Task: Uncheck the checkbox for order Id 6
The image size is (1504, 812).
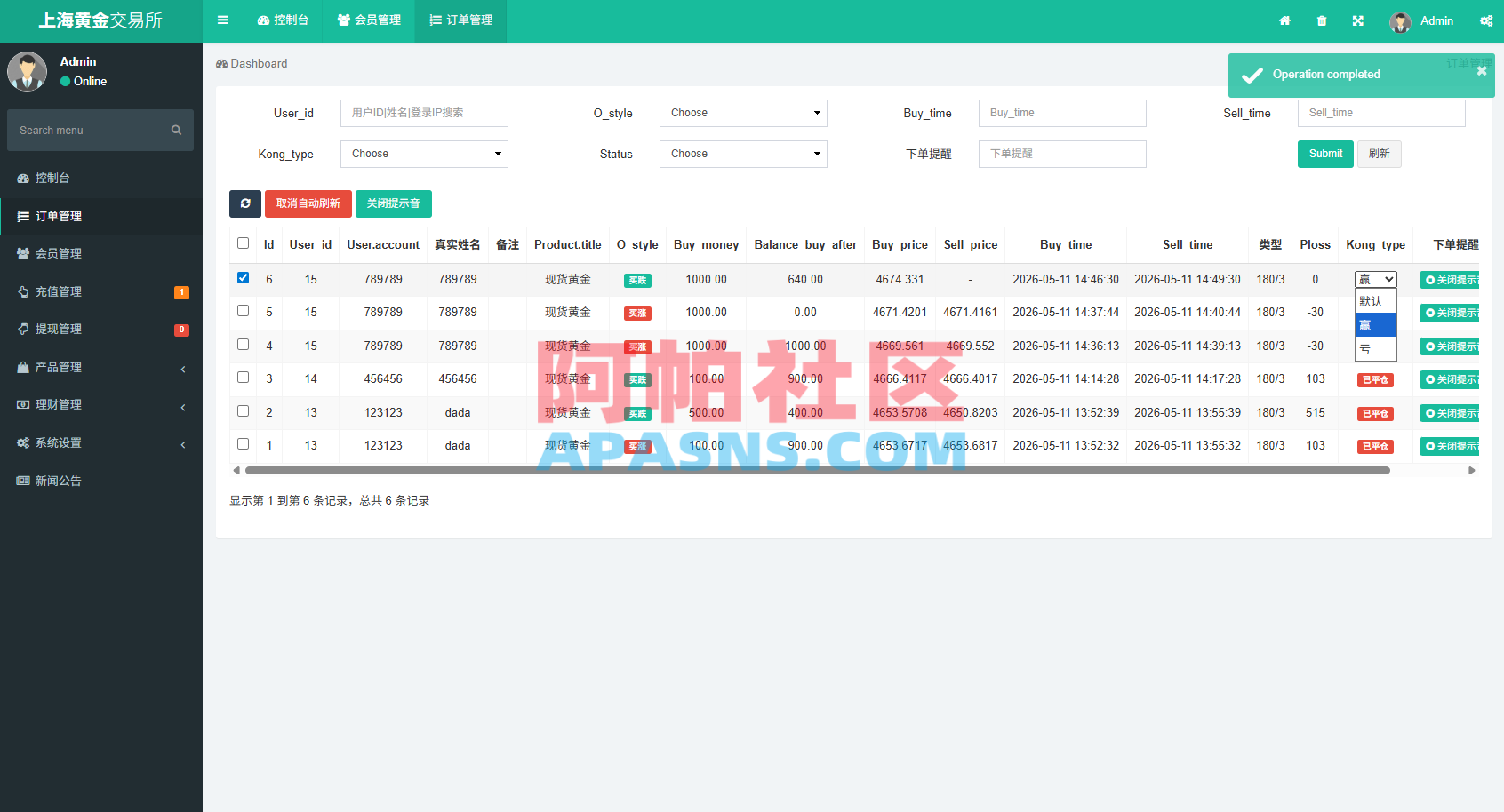Action: point(243,277)
